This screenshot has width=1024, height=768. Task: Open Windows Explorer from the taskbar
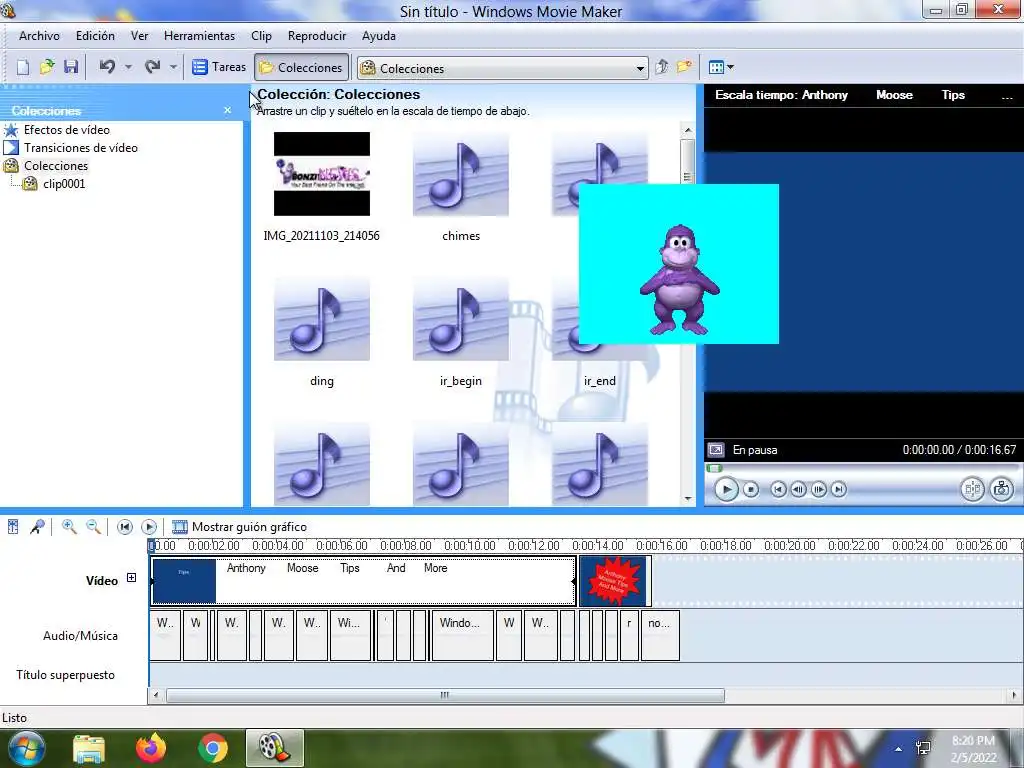point(89,749)
